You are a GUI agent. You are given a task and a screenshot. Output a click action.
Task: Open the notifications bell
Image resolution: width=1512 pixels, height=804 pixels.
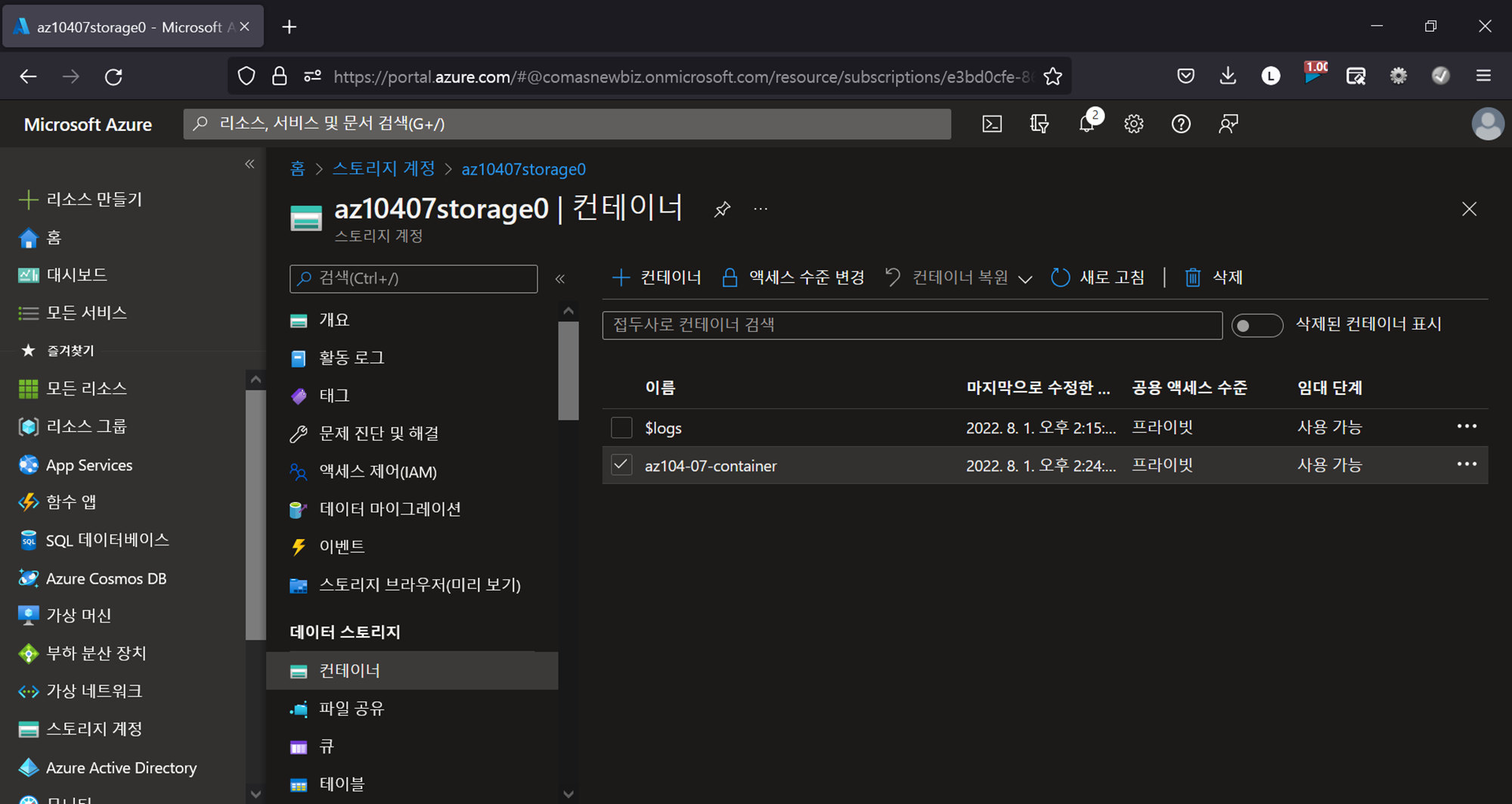point(1087,124)
